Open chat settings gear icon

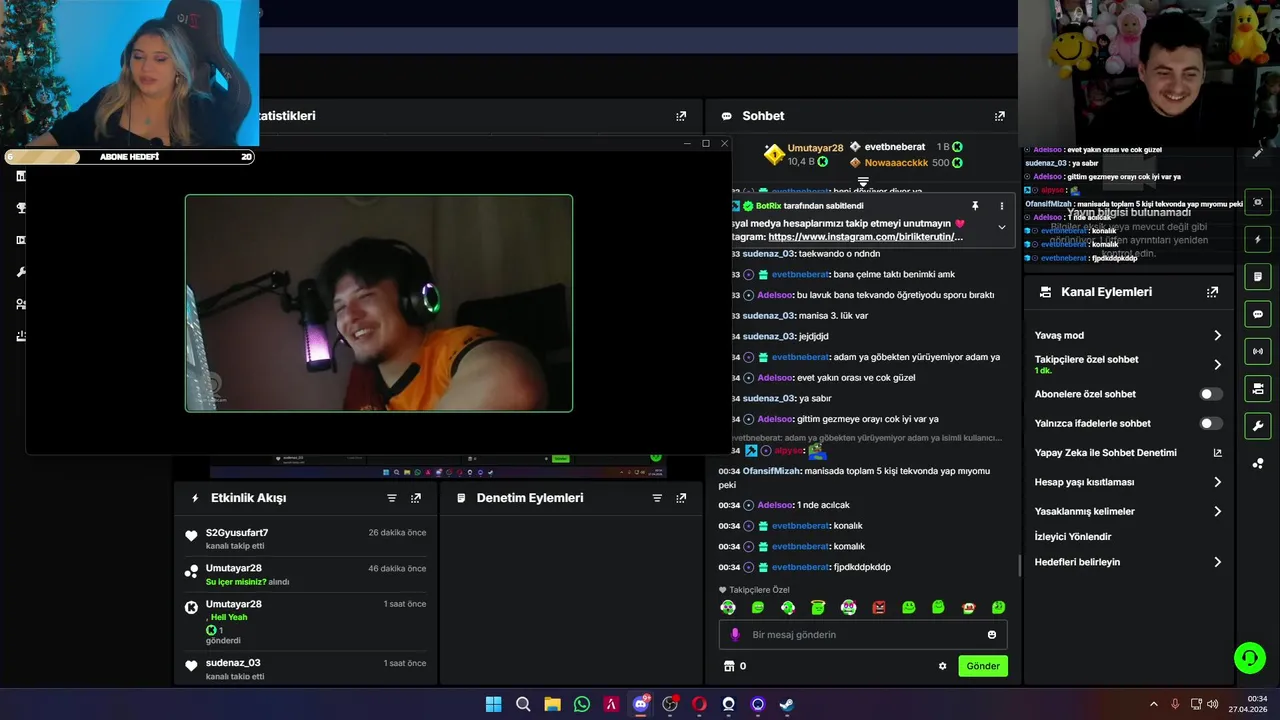point(942,666)
